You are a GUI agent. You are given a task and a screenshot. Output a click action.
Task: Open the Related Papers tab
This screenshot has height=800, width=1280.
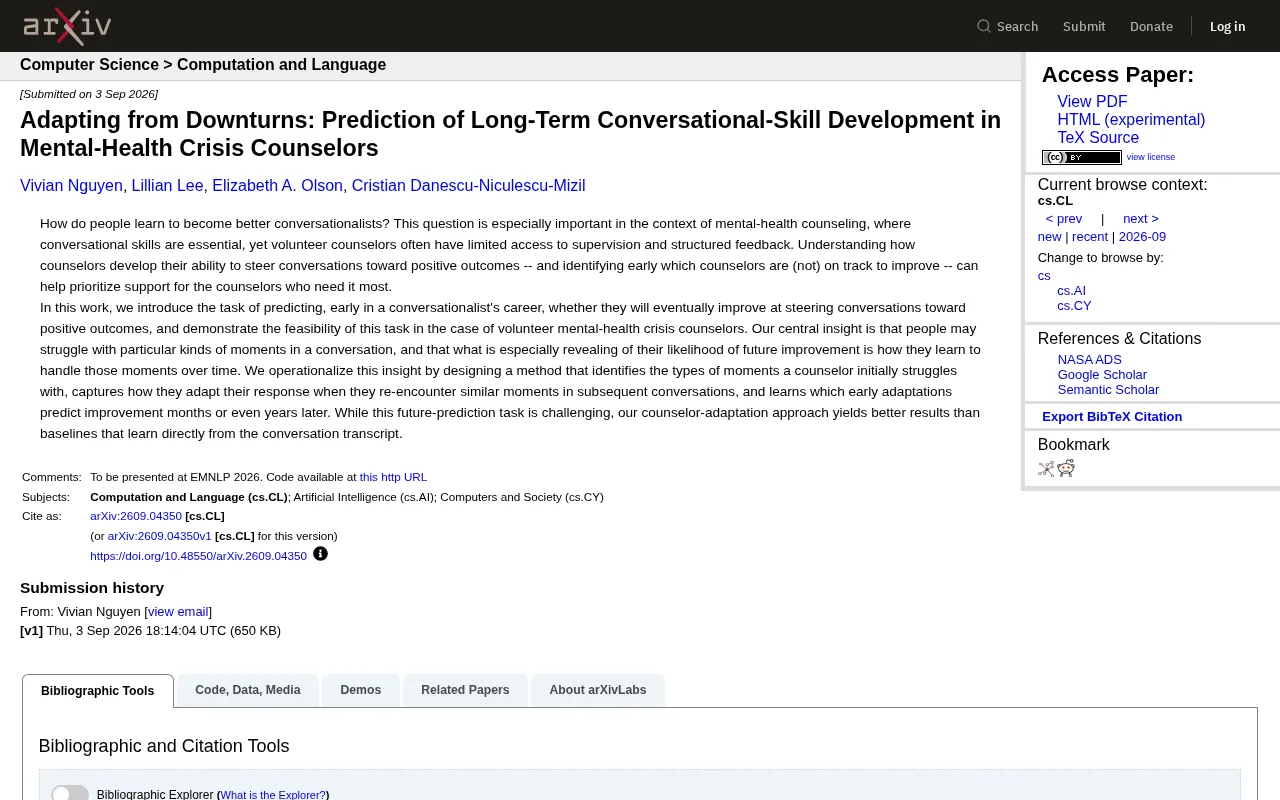[465, 690]
